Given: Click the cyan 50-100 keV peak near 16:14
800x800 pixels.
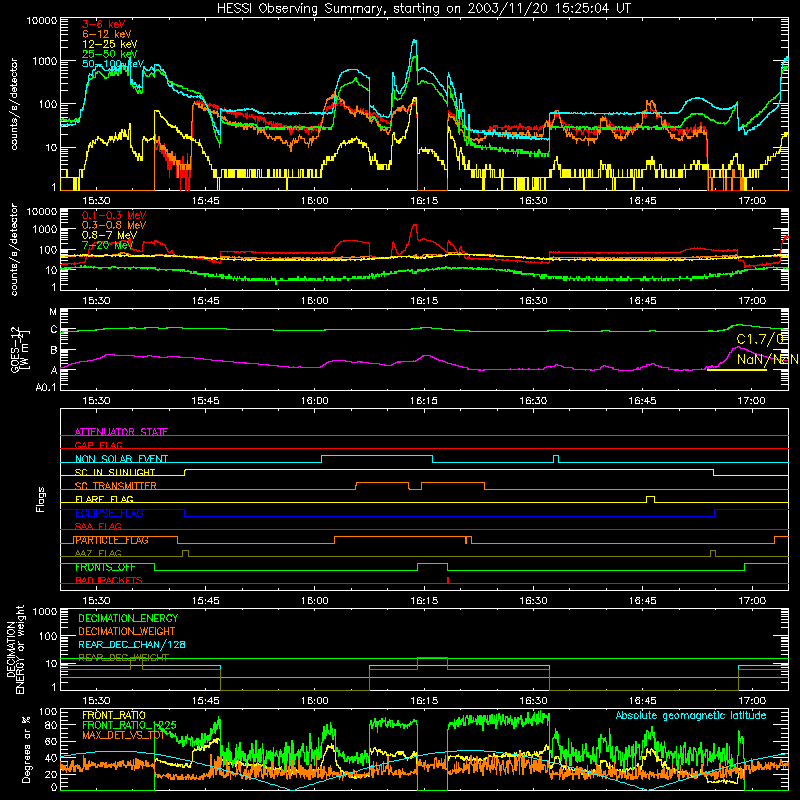Looking at the screenshot, I should click(415, 41).
